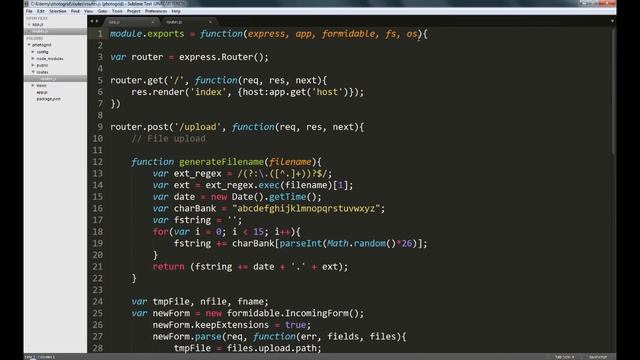Click 'module.exports' on line 1
The width and height of the screenshot is (640, 360).
click(147, 34)
